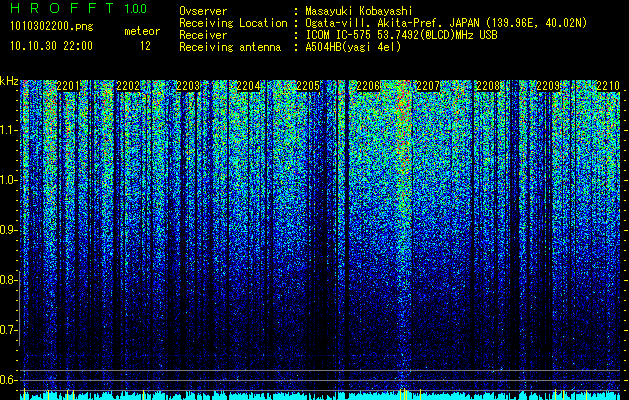Click the HROFFT 1.0.0 title text
The image size is (629, 400).
point(79,8)
